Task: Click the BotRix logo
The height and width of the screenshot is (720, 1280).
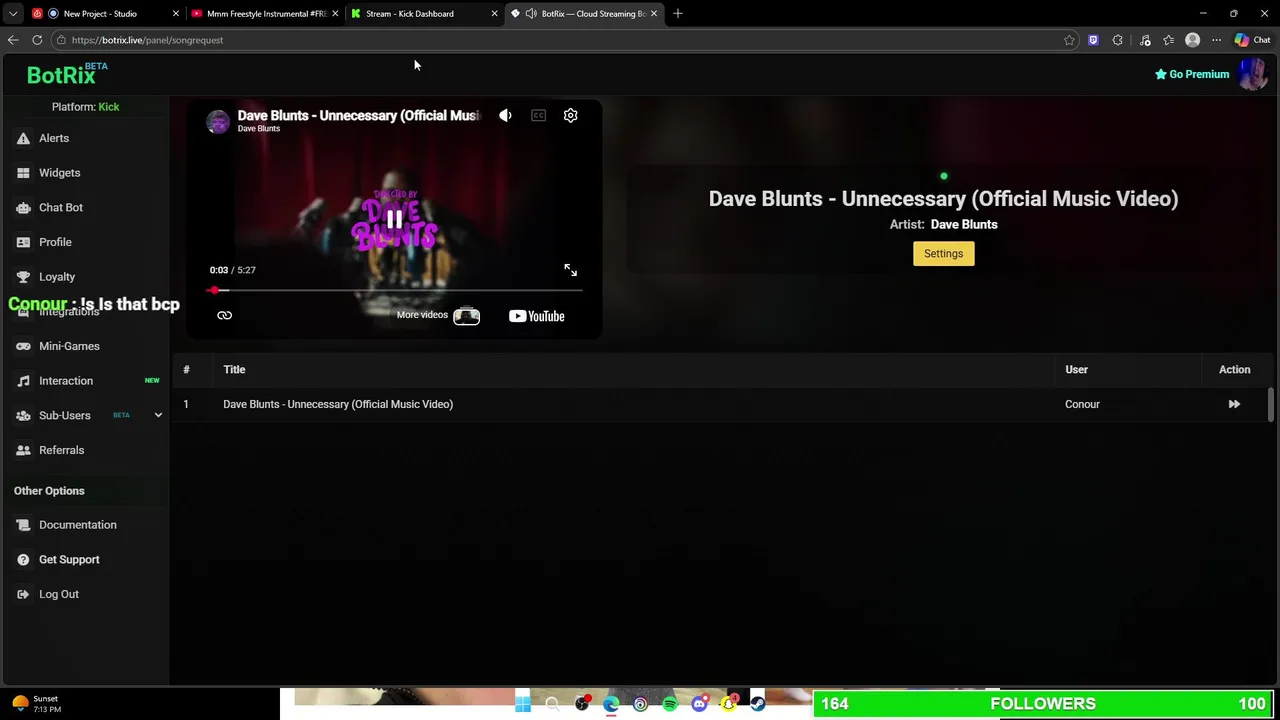Action: point(66,74)
